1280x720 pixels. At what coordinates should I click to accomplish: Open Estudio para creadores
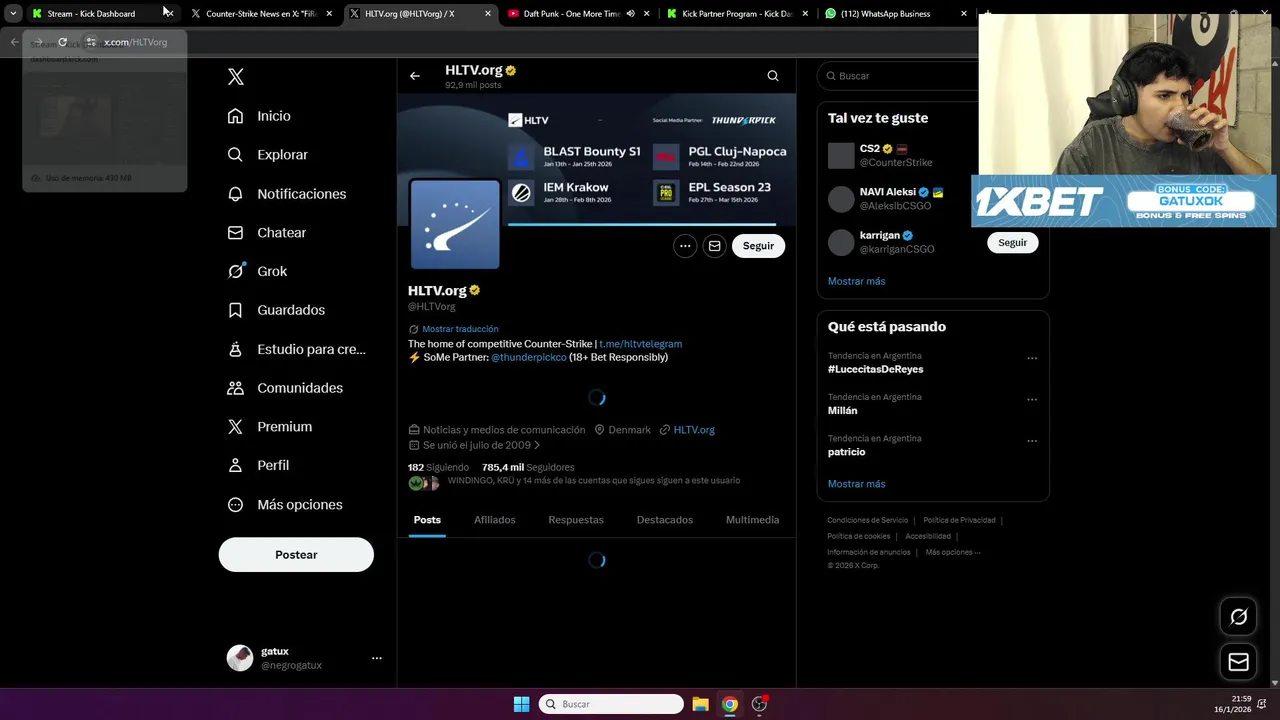296,349
